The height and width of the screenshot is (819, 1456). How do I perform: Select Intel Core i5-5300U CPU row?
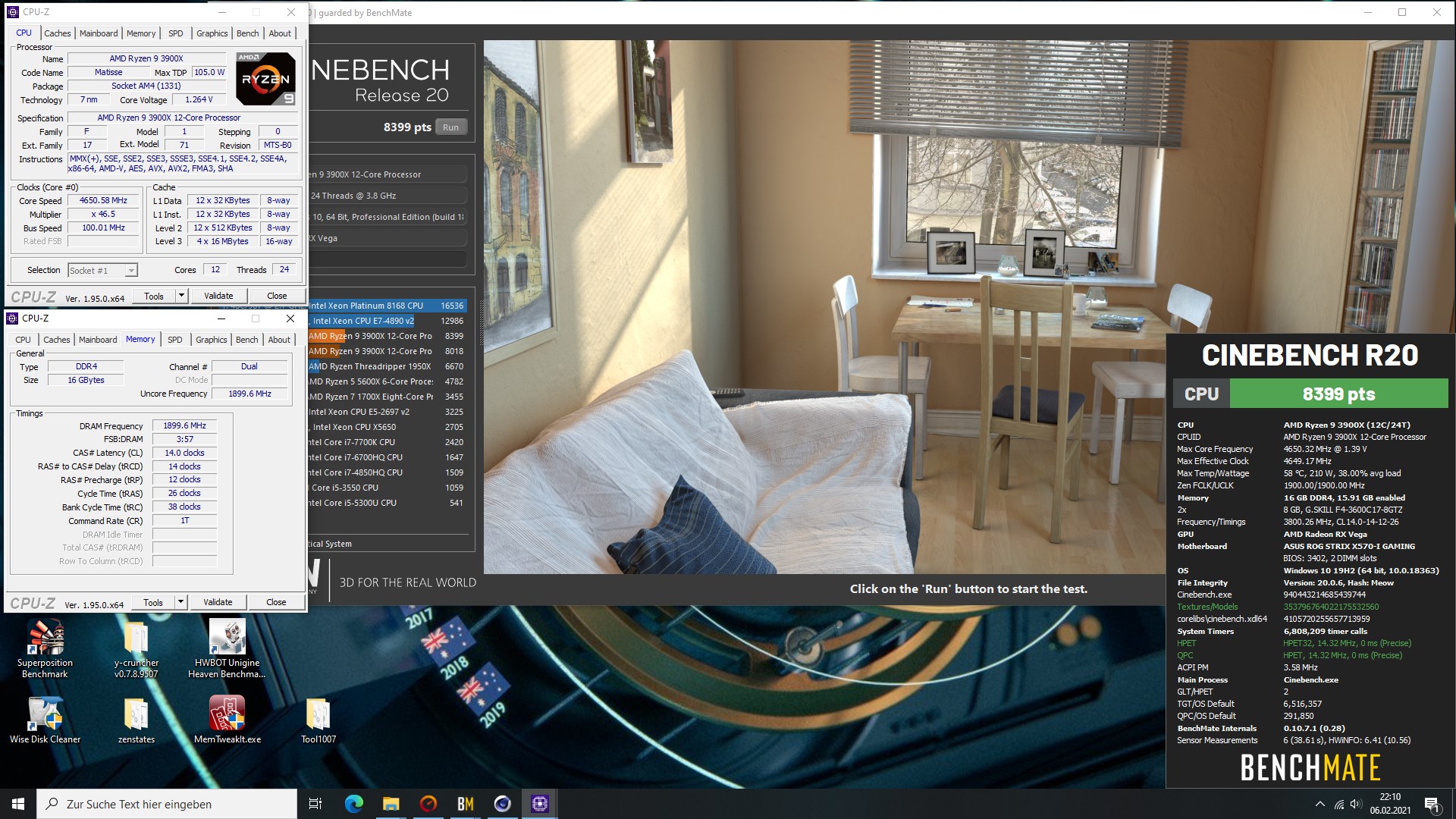388,503
